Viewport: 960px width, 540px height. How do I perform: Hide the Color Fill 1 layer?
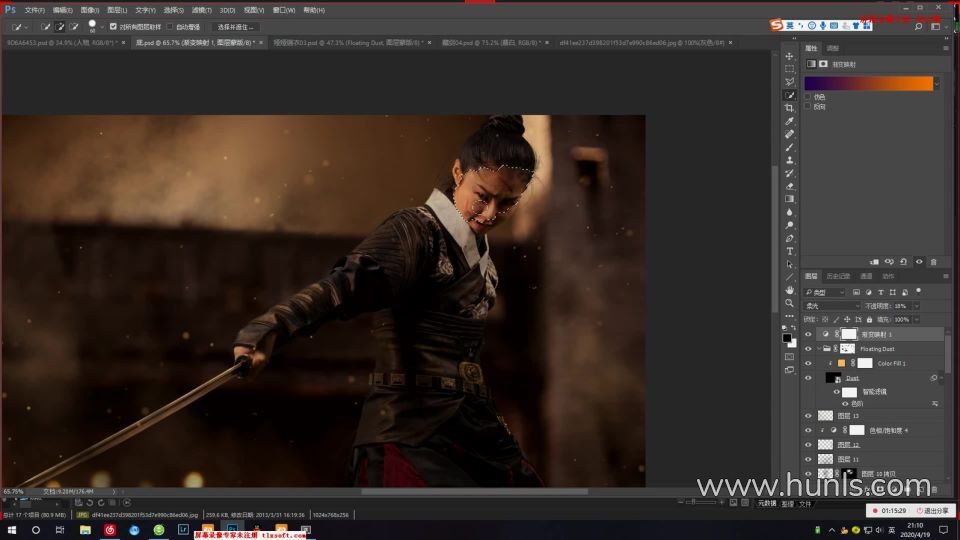click(808, 363)
